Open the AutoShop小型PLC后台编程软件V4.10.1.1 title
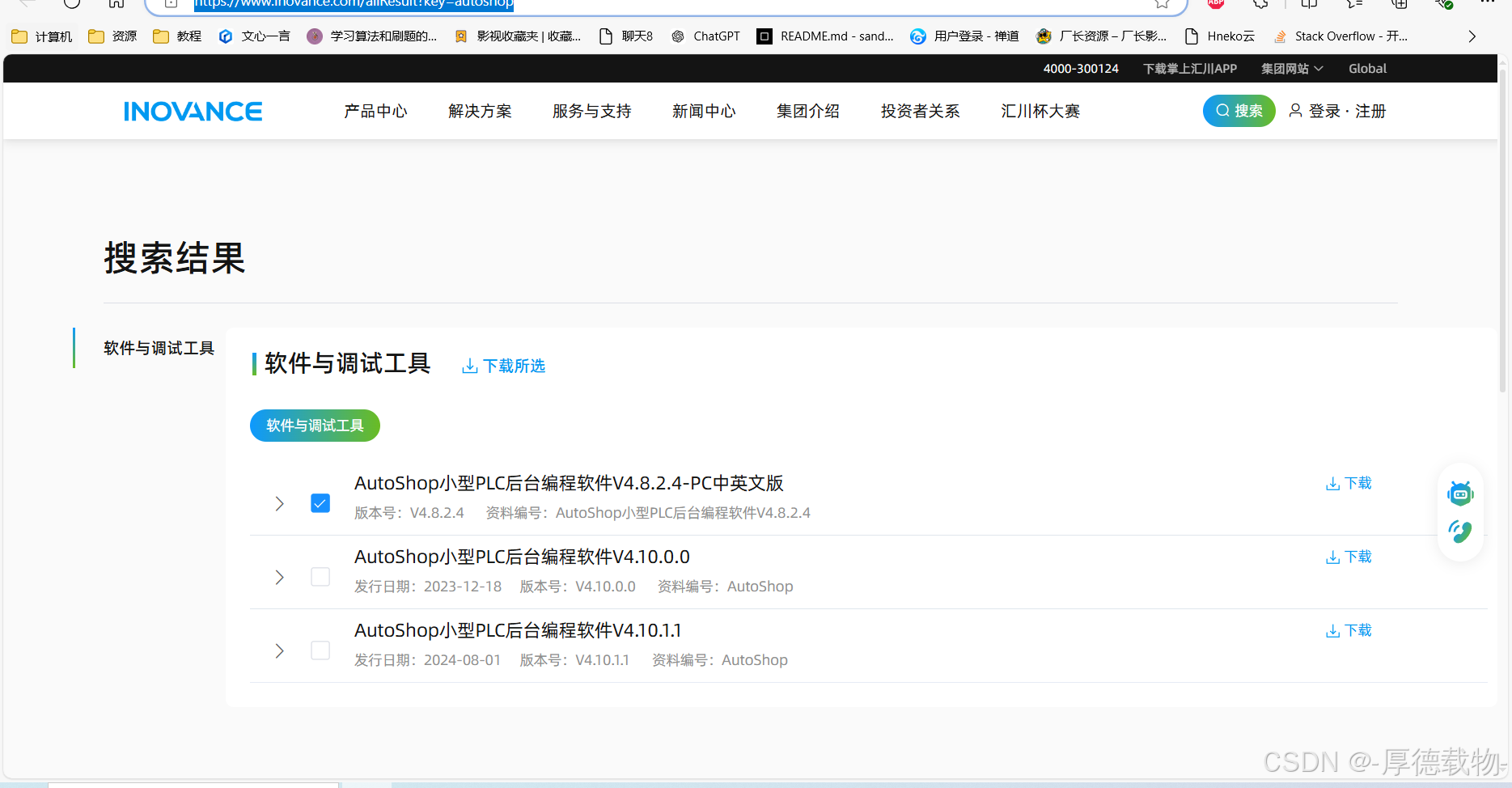 coord(518,630)
